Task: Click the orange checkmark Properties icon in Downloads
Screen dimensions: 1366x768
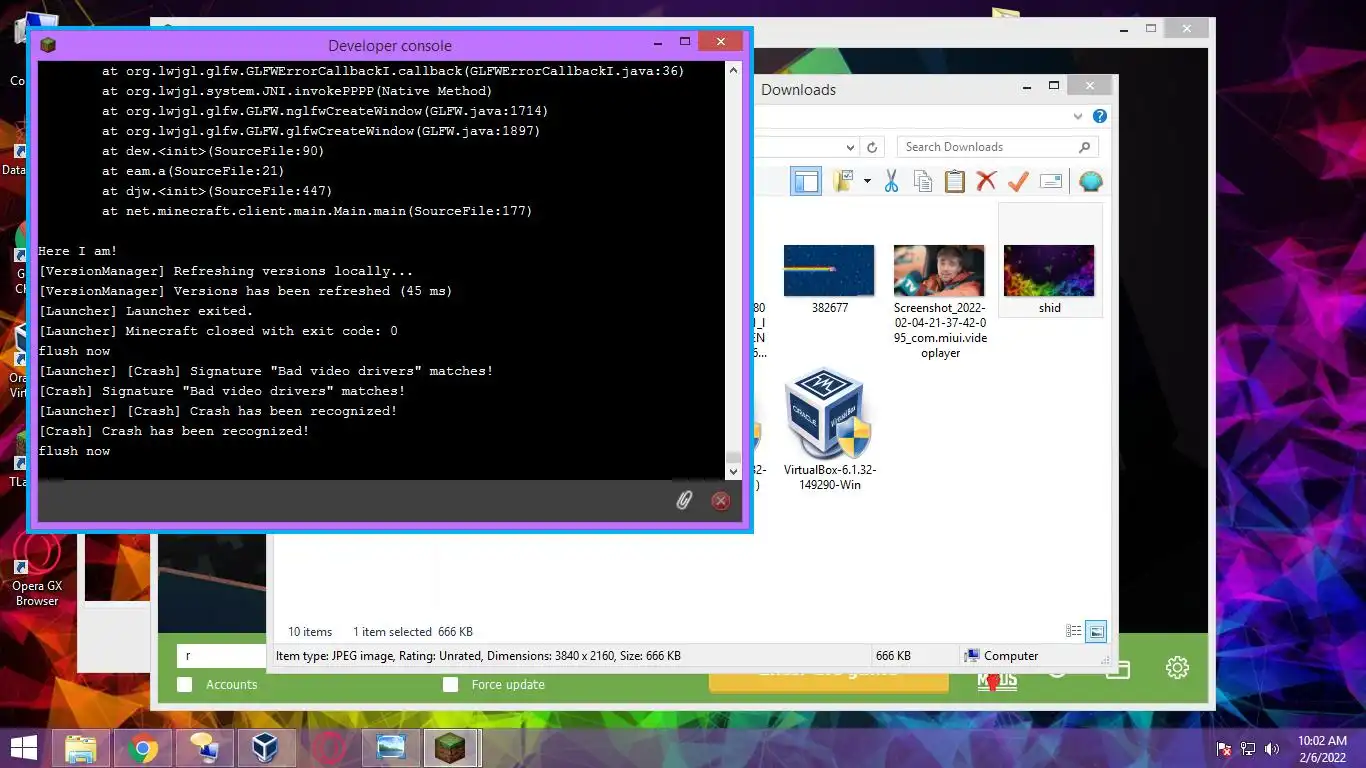Action: 1018,181
